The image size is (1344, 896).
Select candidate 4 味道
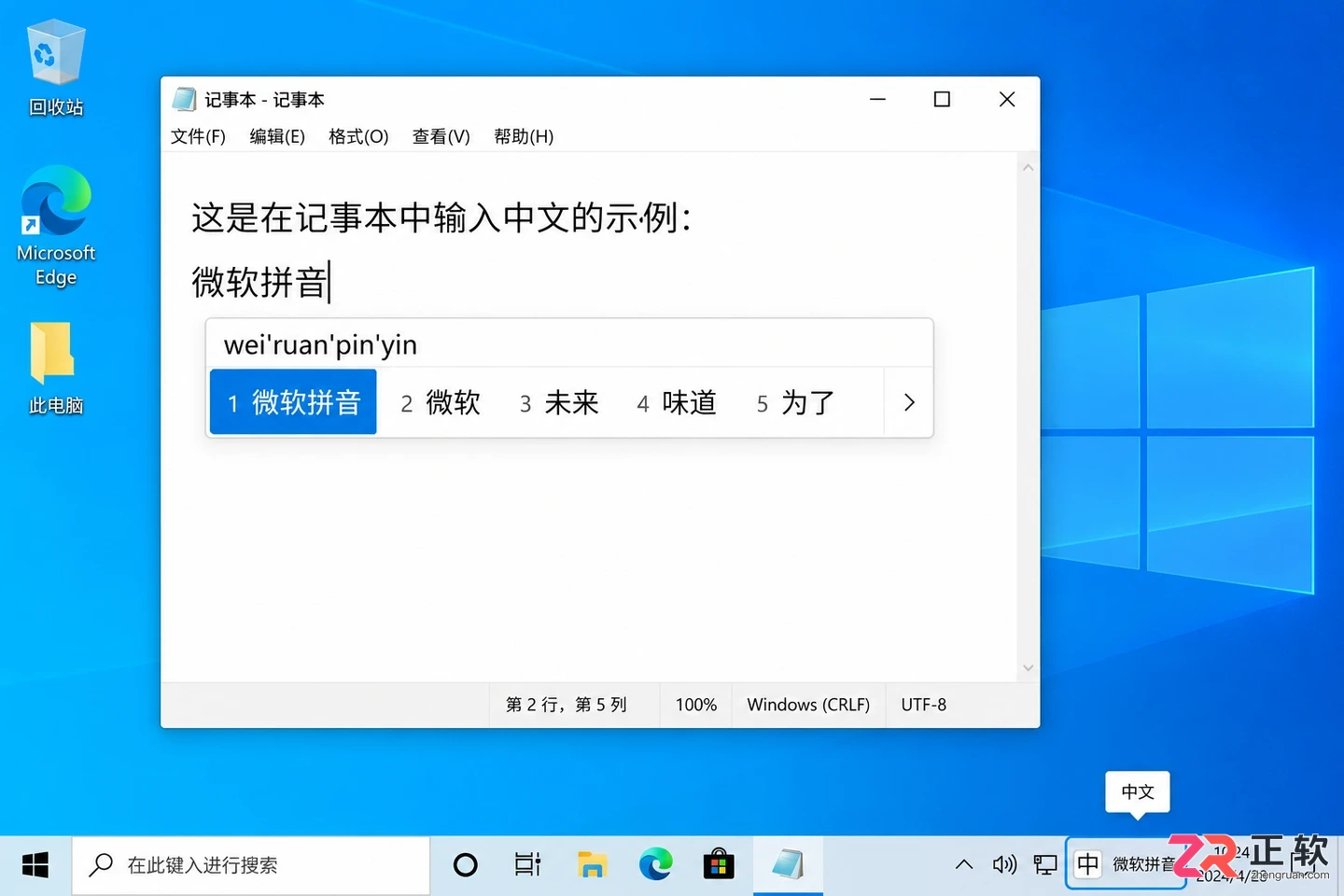point(677,402)
